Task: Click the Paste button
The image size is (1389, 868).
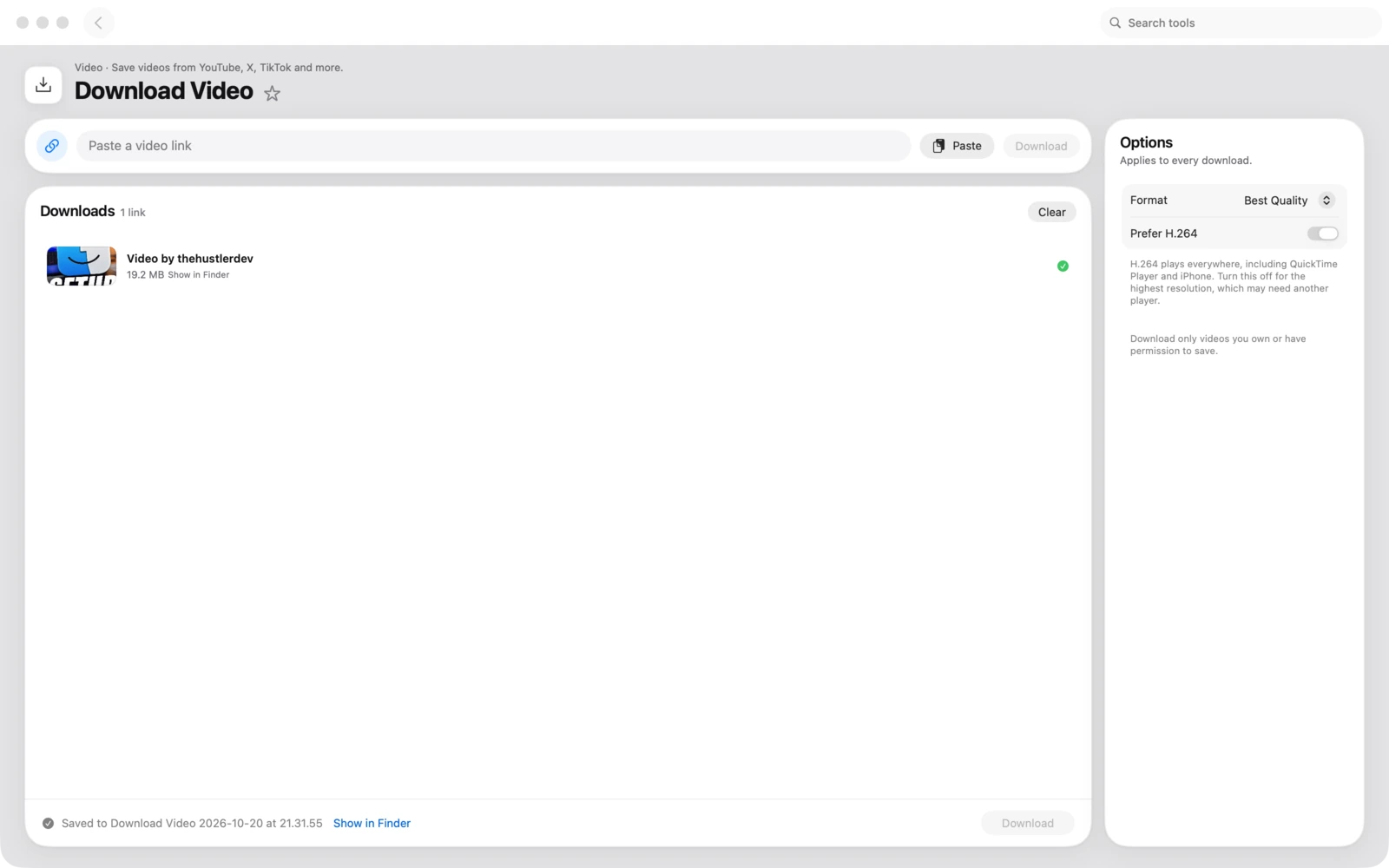Action: 957,146
